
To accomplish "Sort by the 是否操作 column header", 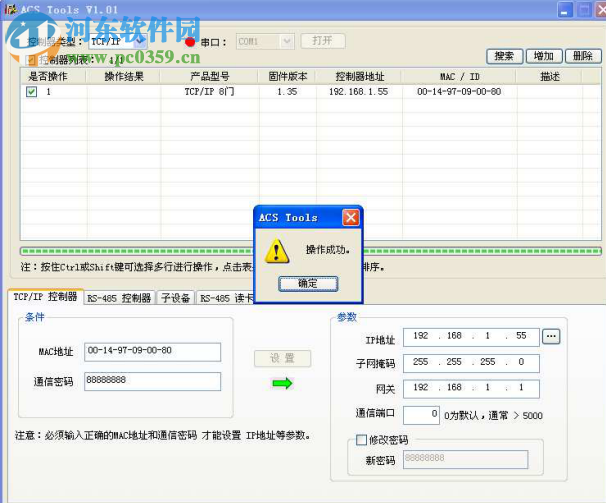I will coord(53,77).
